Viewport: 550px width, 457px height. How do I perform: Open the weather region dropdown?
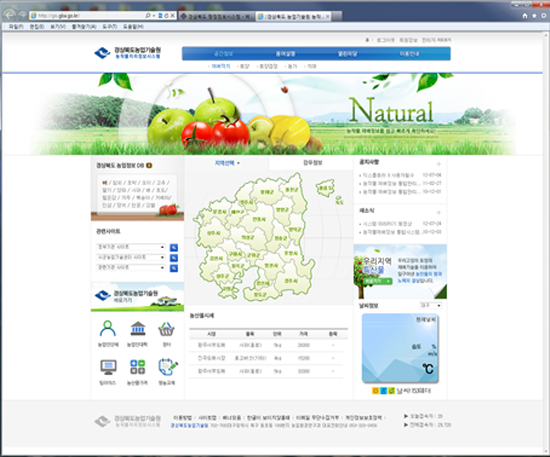point(430,305)
